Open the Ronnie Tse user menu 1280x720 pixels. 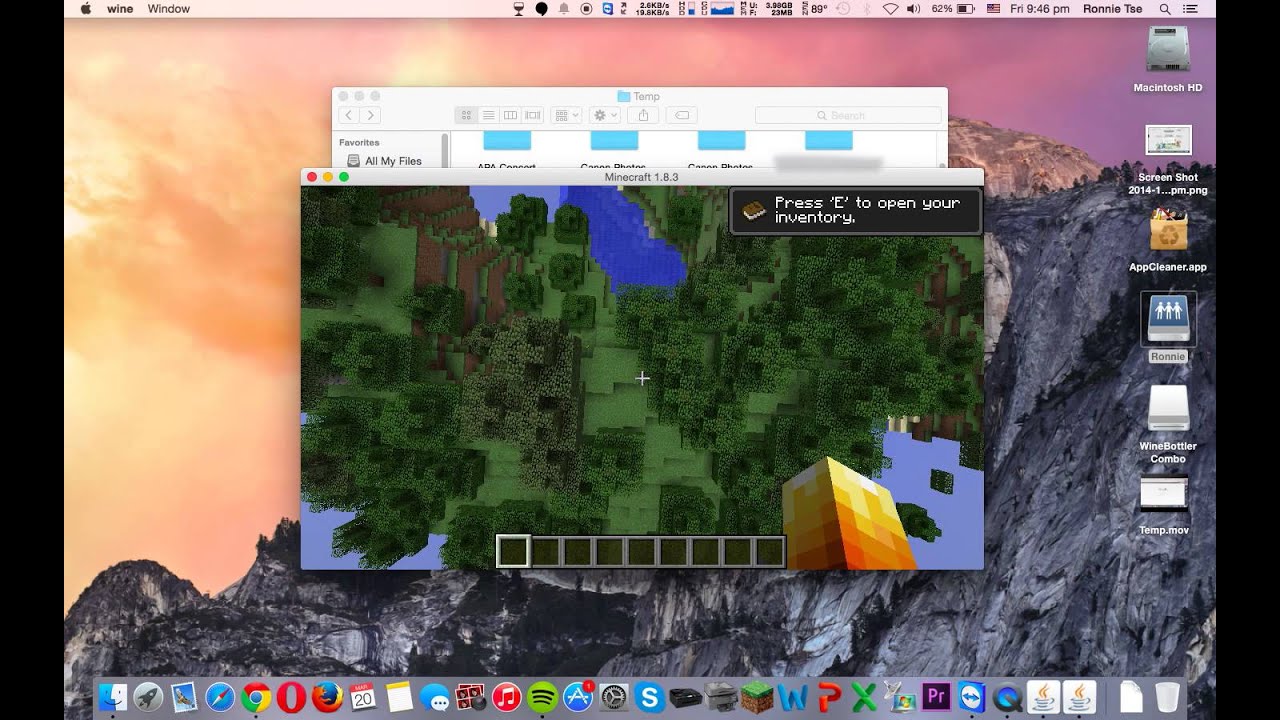pos(1113,9)
